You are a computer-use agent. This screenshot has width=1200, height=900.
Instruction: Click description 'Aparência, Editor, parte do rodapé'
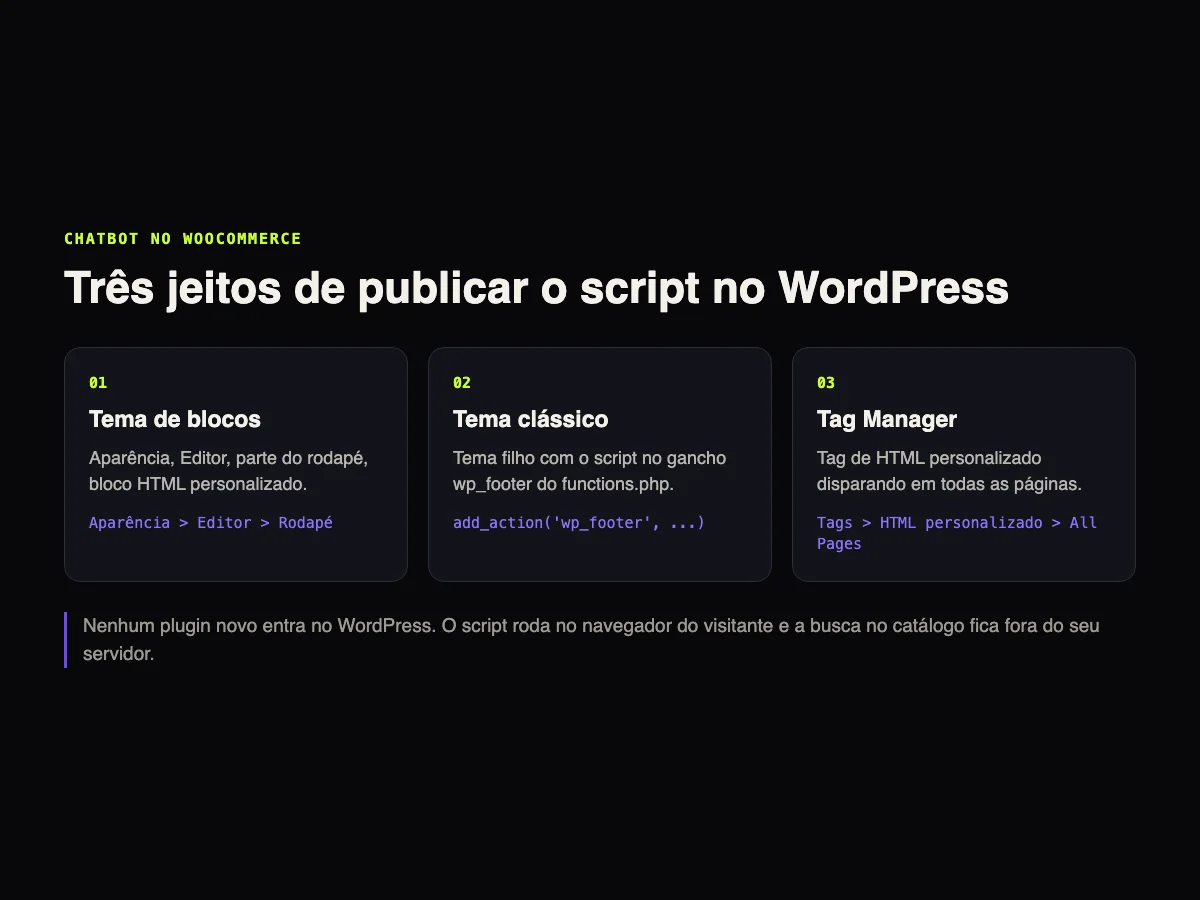tap(229, 471)
